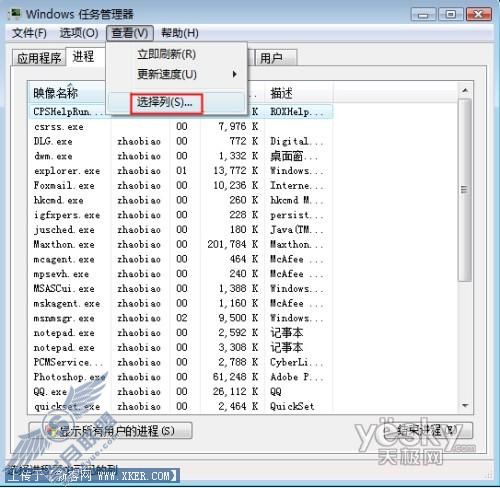Open the 文件(F) menu
The height and width of the screenshot is (488, 500).
coord(29,33)
